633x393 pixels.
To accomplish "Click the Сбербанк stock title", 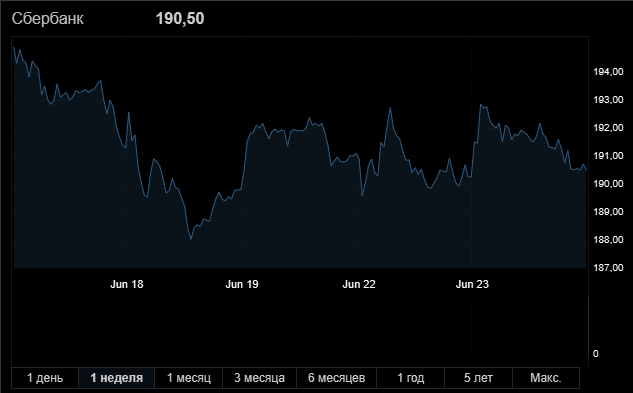I will (48, 19).
